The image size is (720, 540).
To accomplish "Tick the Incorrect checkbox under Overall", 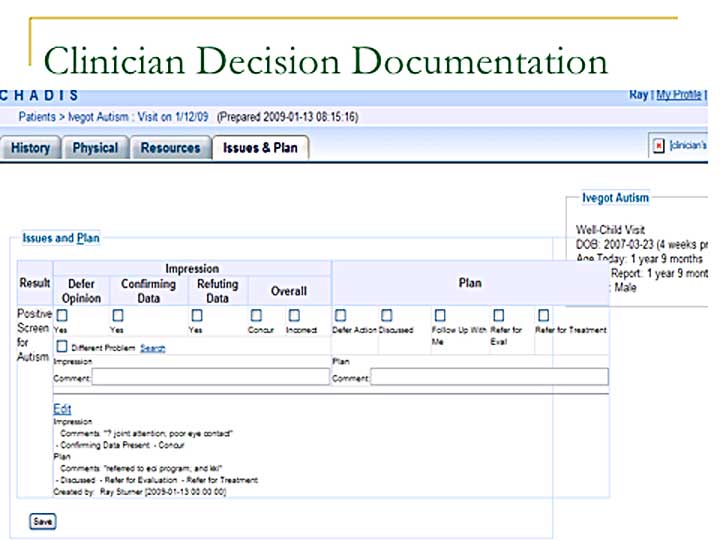I will pos(294,315).
